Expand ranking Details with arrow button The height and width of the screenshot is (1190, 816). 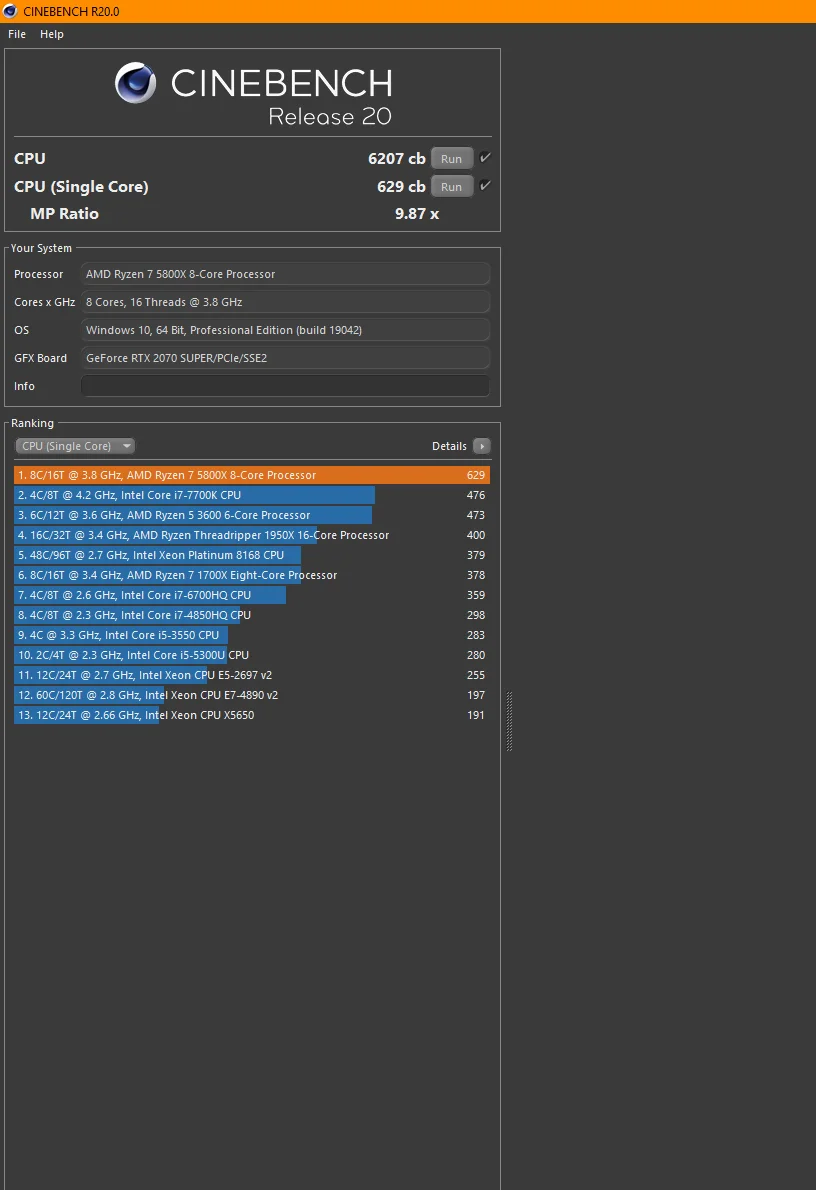[481, 446]
